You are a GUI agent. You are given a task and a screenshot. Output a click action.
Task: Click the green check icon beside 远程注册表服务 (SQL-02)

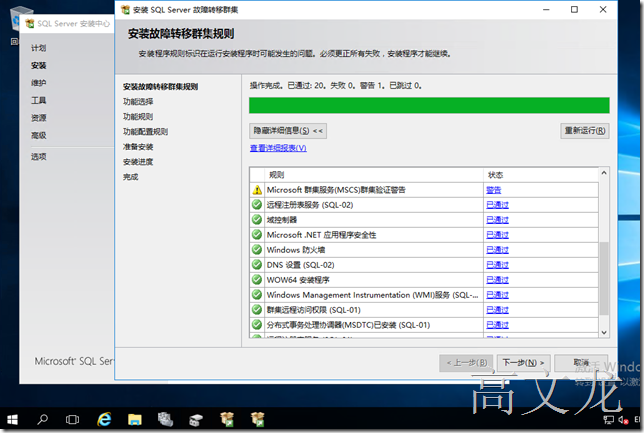coord(257,205)
